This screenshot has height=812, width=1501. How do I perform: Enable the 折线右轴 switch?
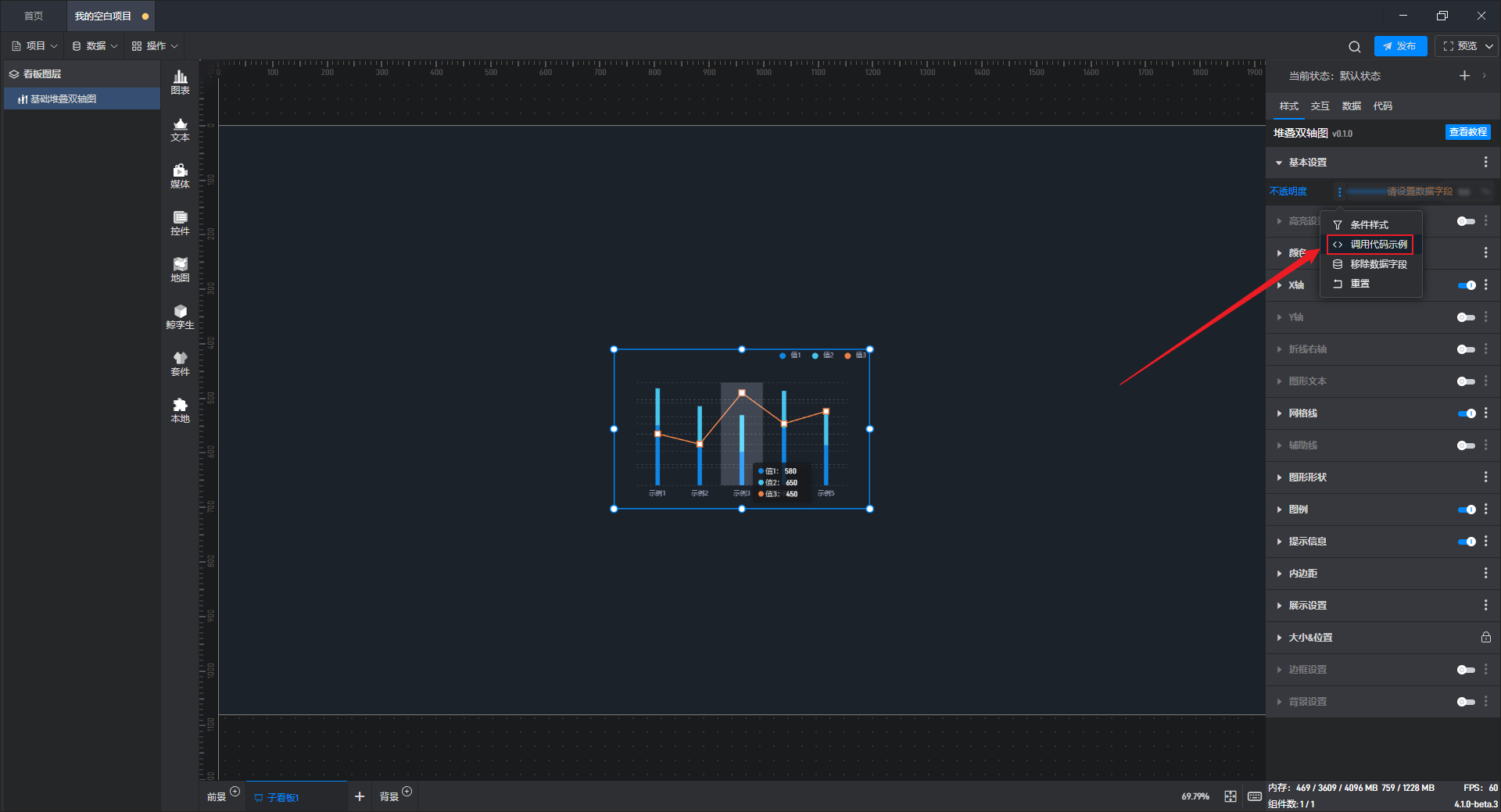coord(1466,349)
